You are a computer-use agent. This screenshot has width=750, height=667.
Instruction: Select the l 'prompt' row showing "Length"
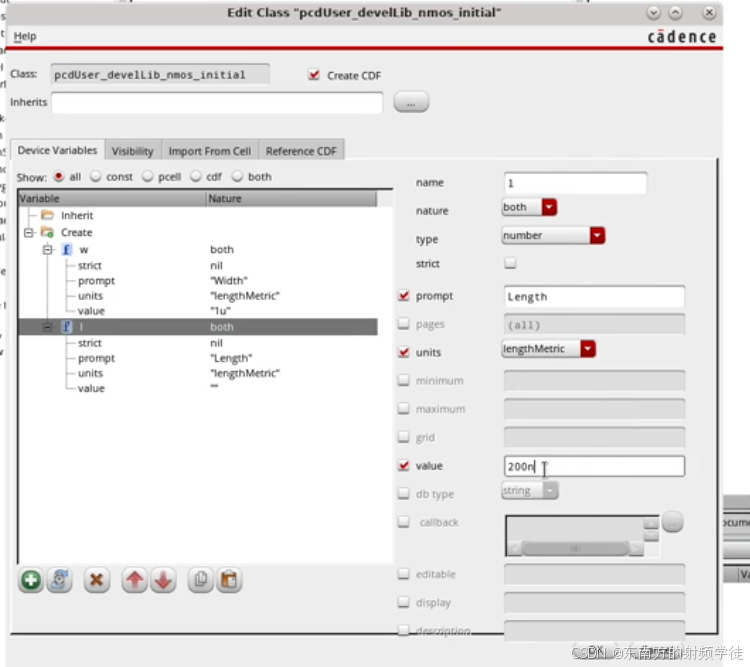(x=198, y=358)
